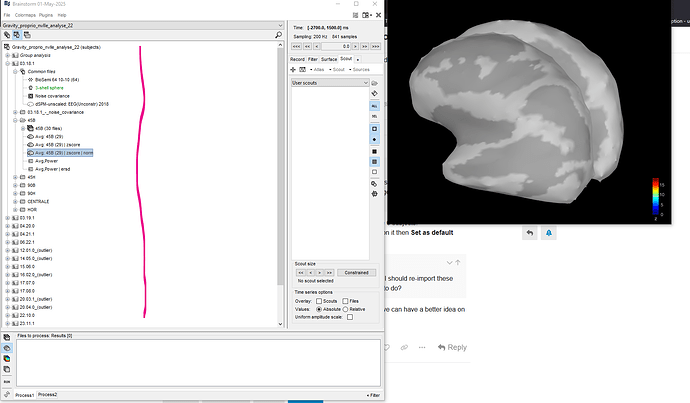Click the database tree vertical scrollbar
The image size is (690, 403).
281,167
